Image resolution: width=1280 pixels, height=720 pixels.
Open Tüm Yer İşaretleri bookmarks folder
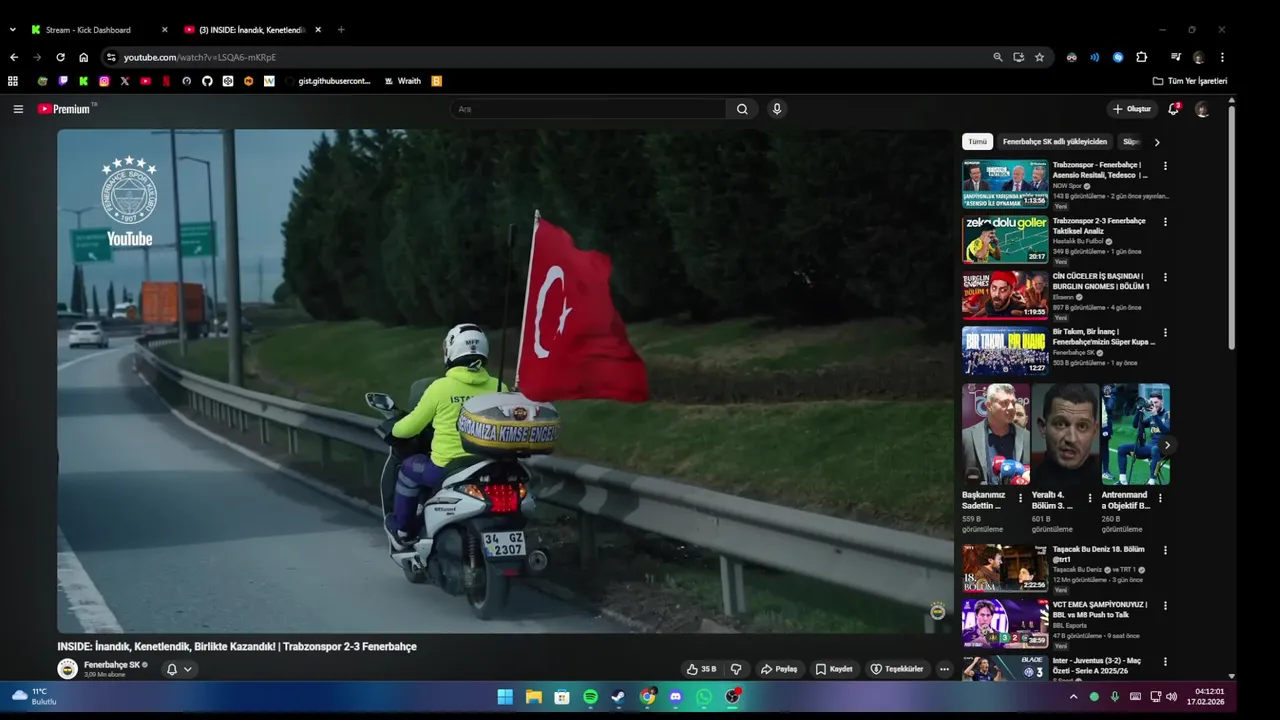point(1190,81)
